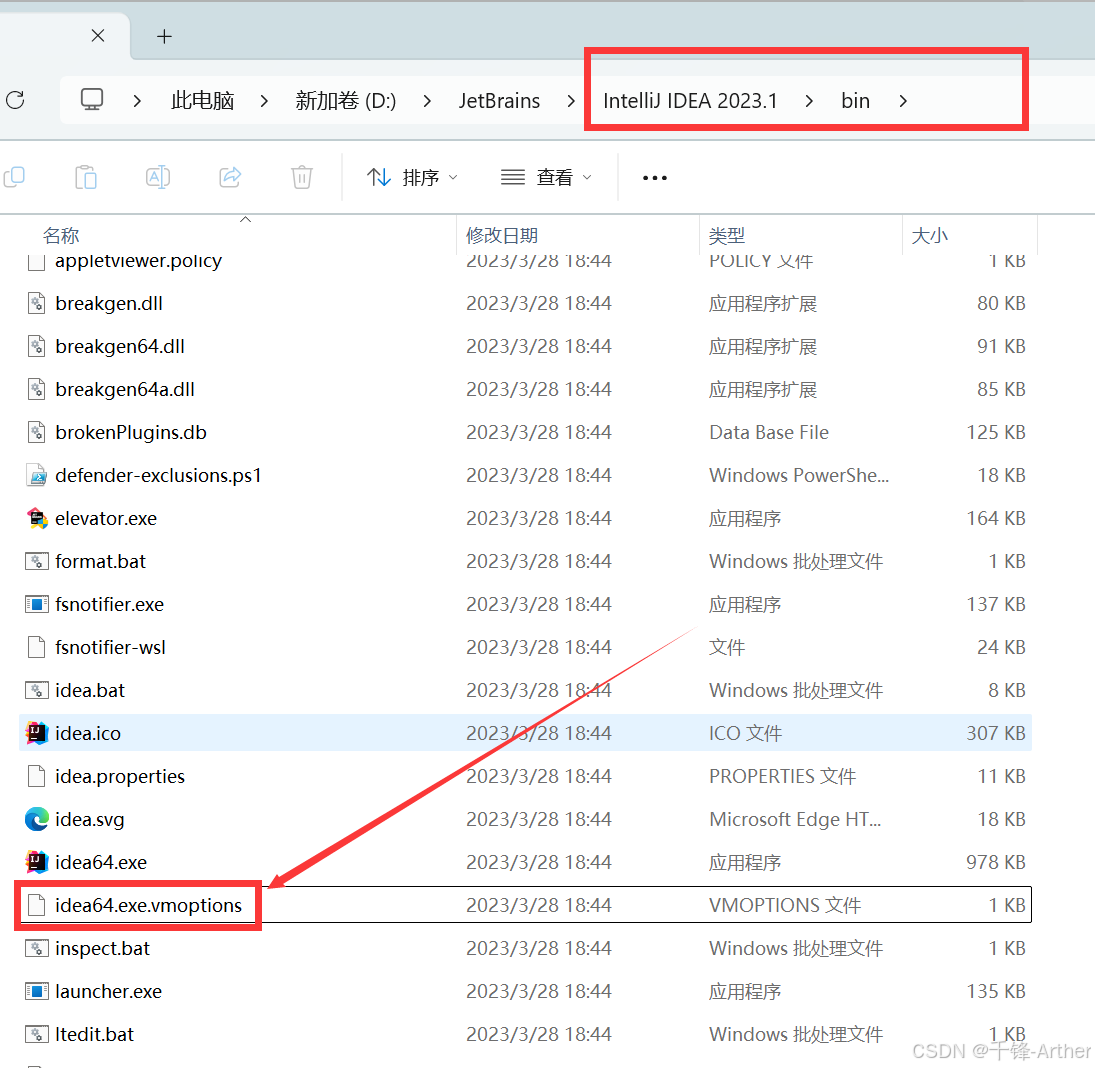Select the idea64.exe.vmoptions file

click(145, 905)
